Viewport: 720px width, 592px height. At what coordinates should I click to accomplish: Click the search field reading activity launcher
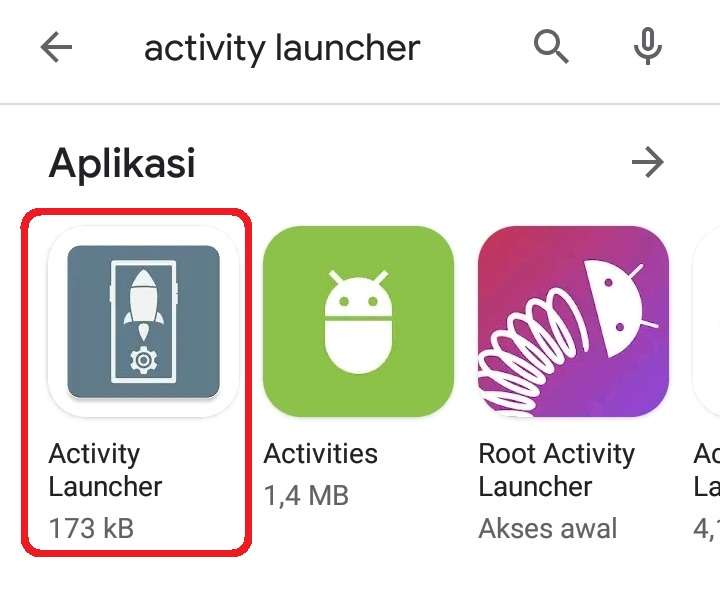coord(282,49)
